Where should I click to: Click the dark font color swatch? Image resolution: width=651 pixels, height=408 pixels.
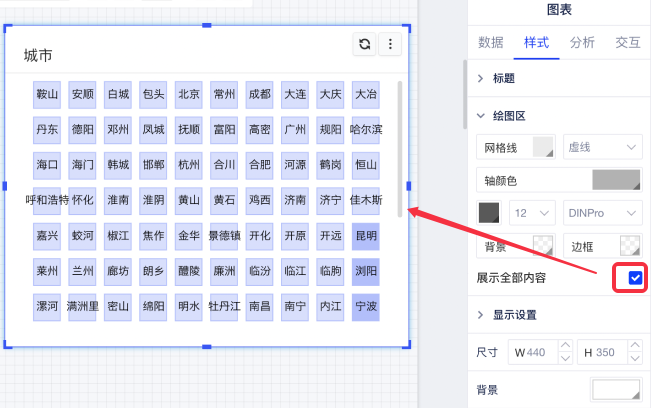[490, 213]
